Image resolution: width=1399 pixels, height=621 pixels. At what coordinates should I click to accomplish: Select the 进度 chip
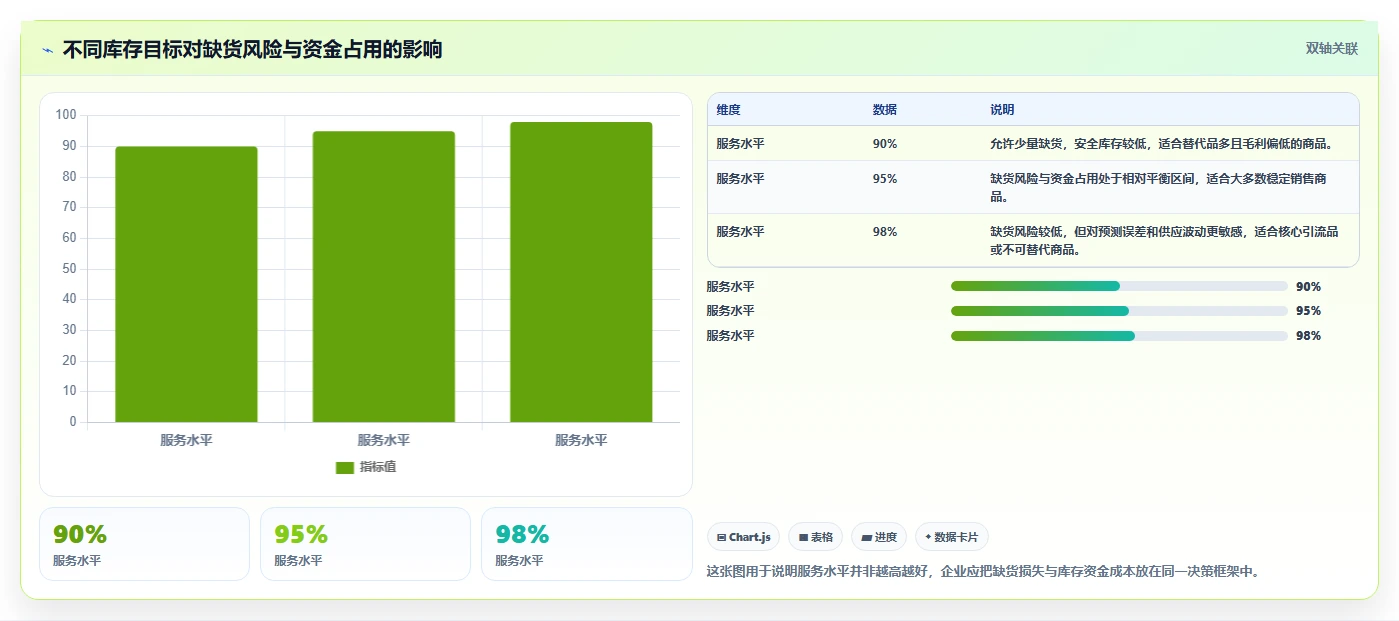879,537
